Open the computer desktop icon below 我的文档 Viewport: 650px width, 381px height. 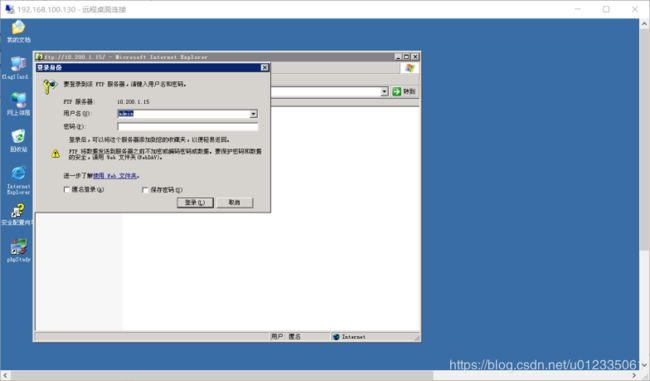[x=17, y=68]
